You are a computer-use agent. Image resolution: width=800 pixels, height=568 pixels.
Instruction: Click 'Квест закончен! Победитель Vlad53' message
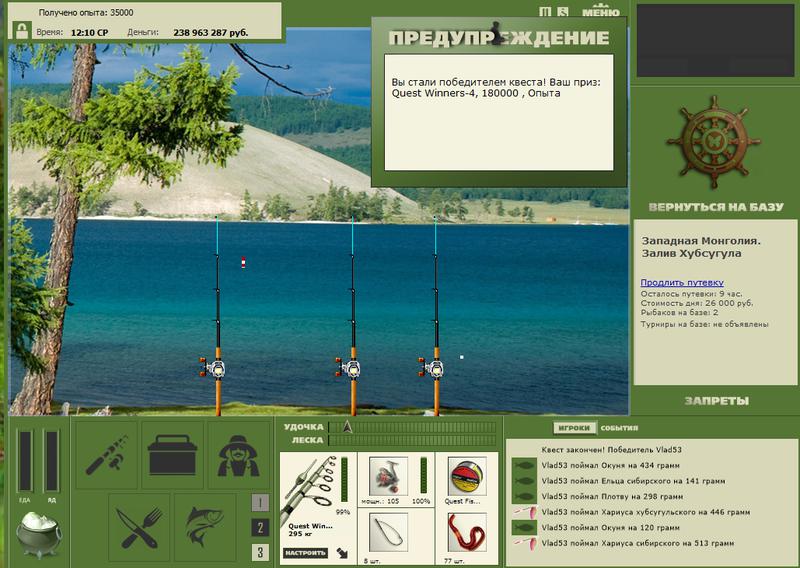(611, 450)
